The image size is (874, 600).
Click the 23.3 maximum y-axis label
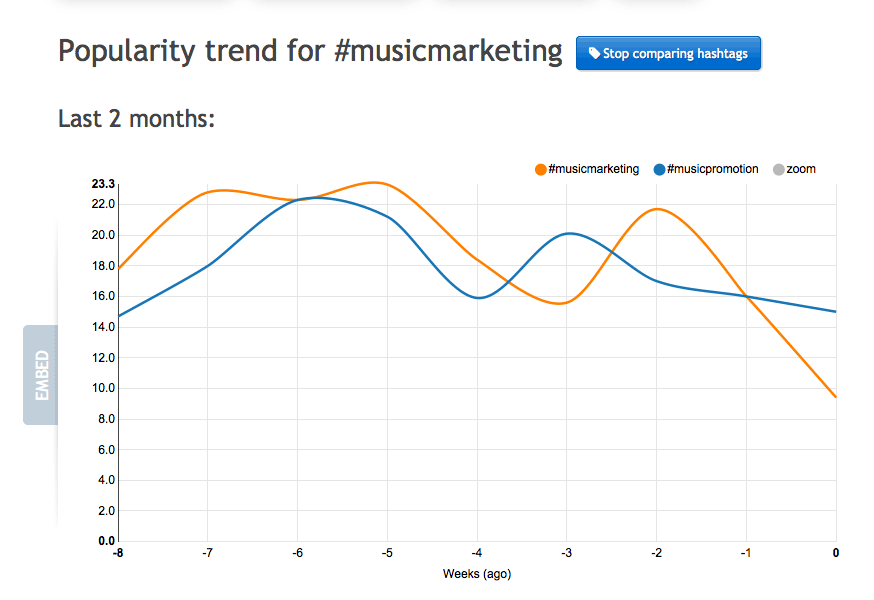103,184
